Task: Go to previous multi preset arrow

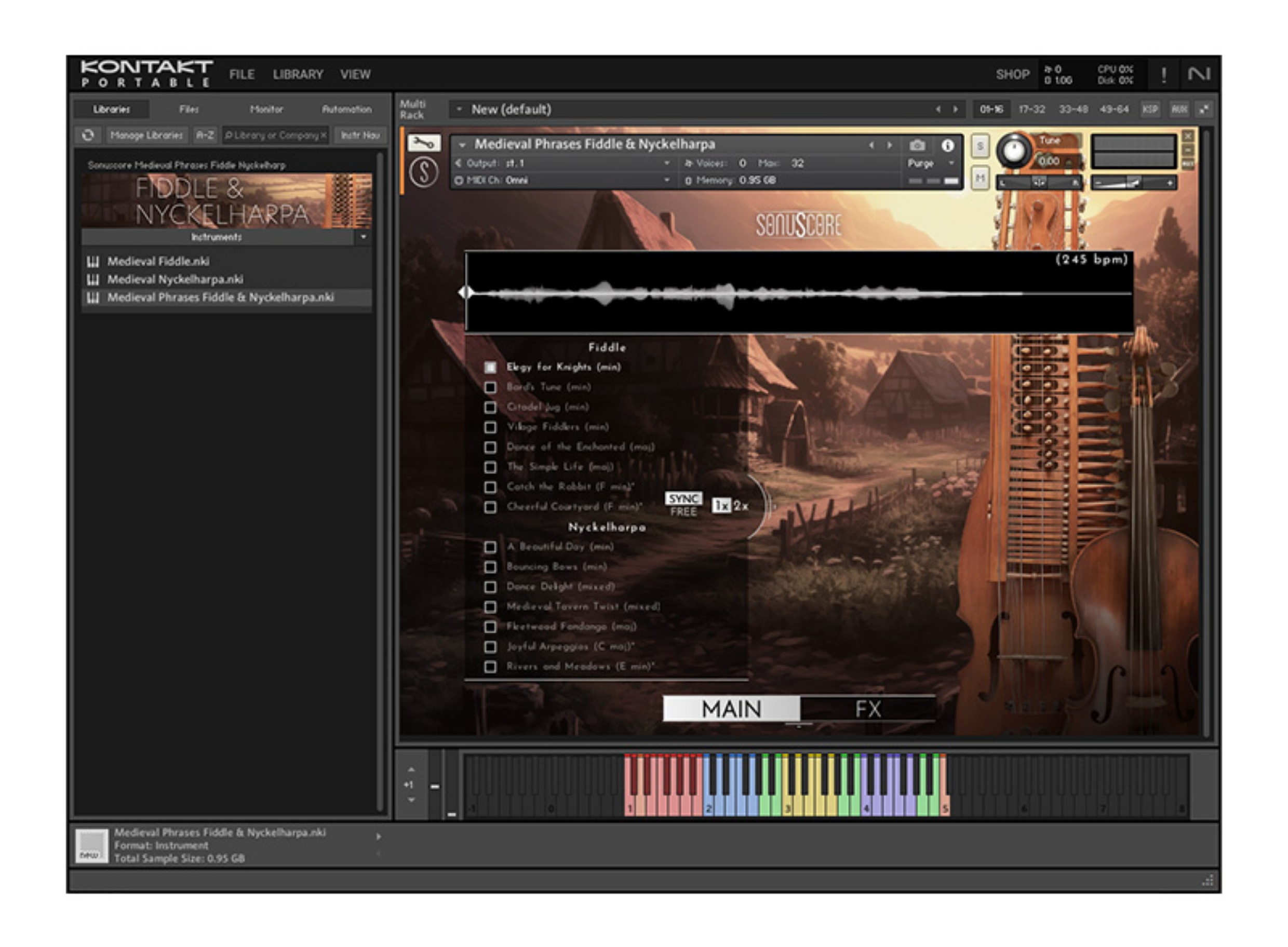Action: pos(938,109)
